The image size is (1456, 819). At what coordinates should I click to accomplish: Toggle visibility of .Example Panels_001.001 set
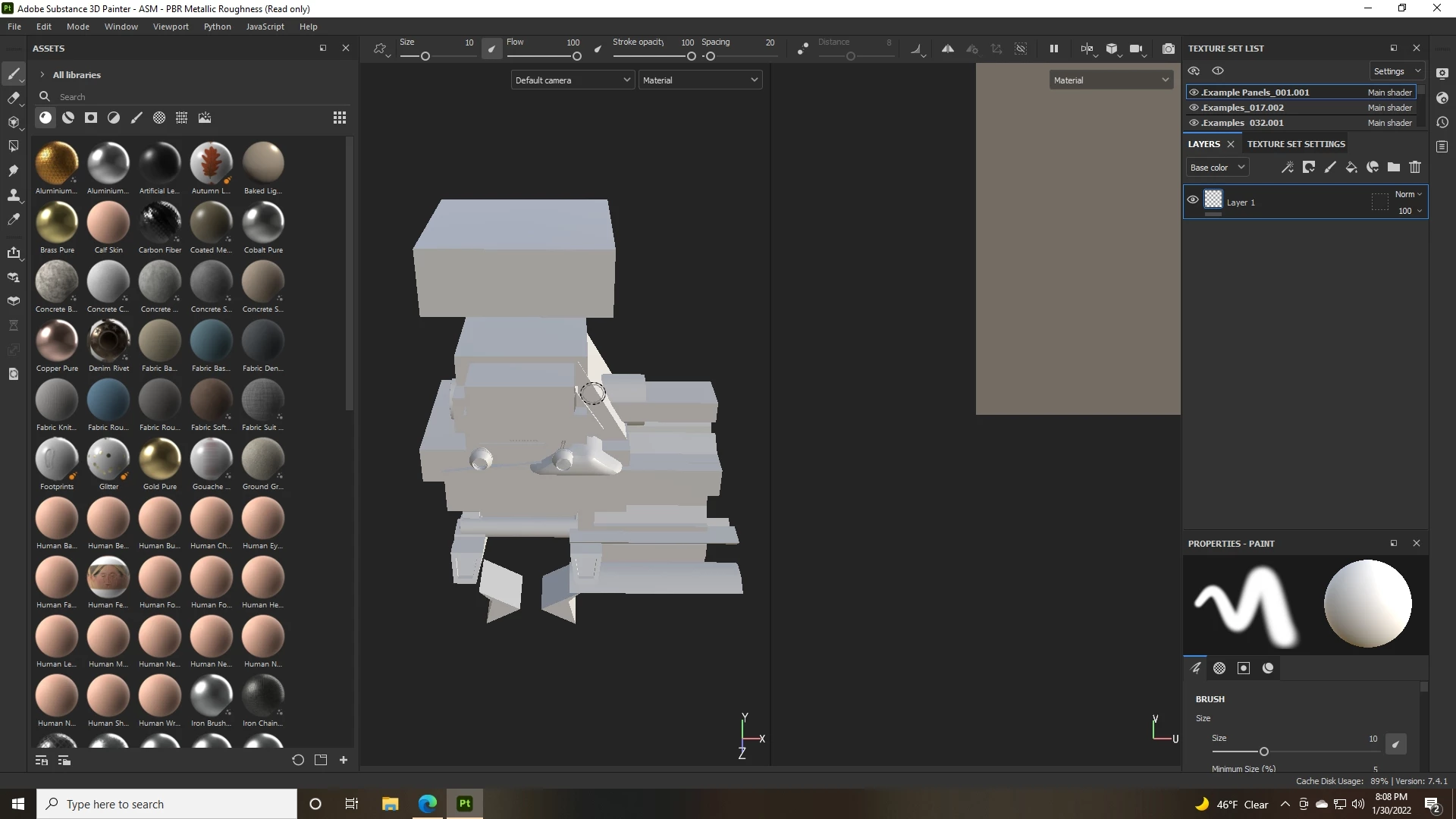pos(1194,93)
